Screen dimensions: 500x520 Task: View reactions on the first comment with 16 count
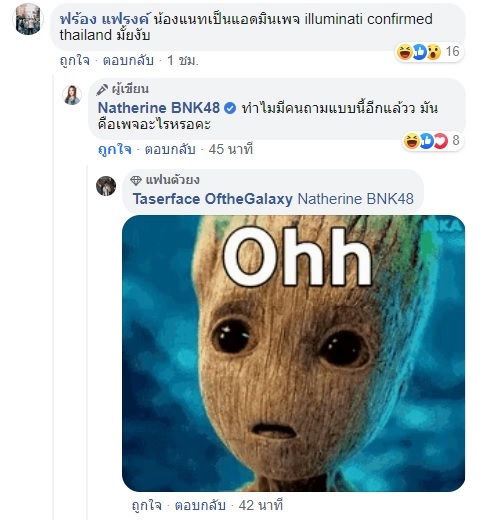[x=429, y=52]
